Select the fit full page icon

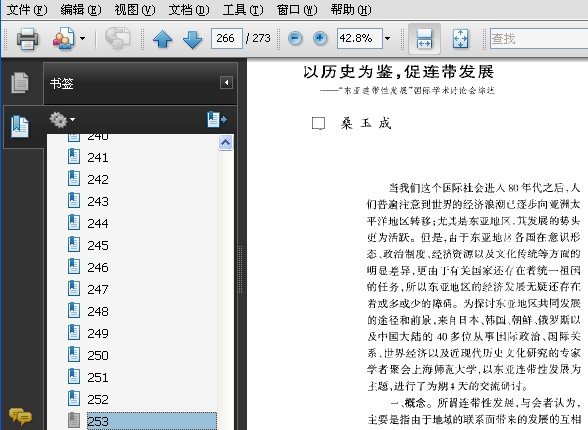click(x=460, y=39)
